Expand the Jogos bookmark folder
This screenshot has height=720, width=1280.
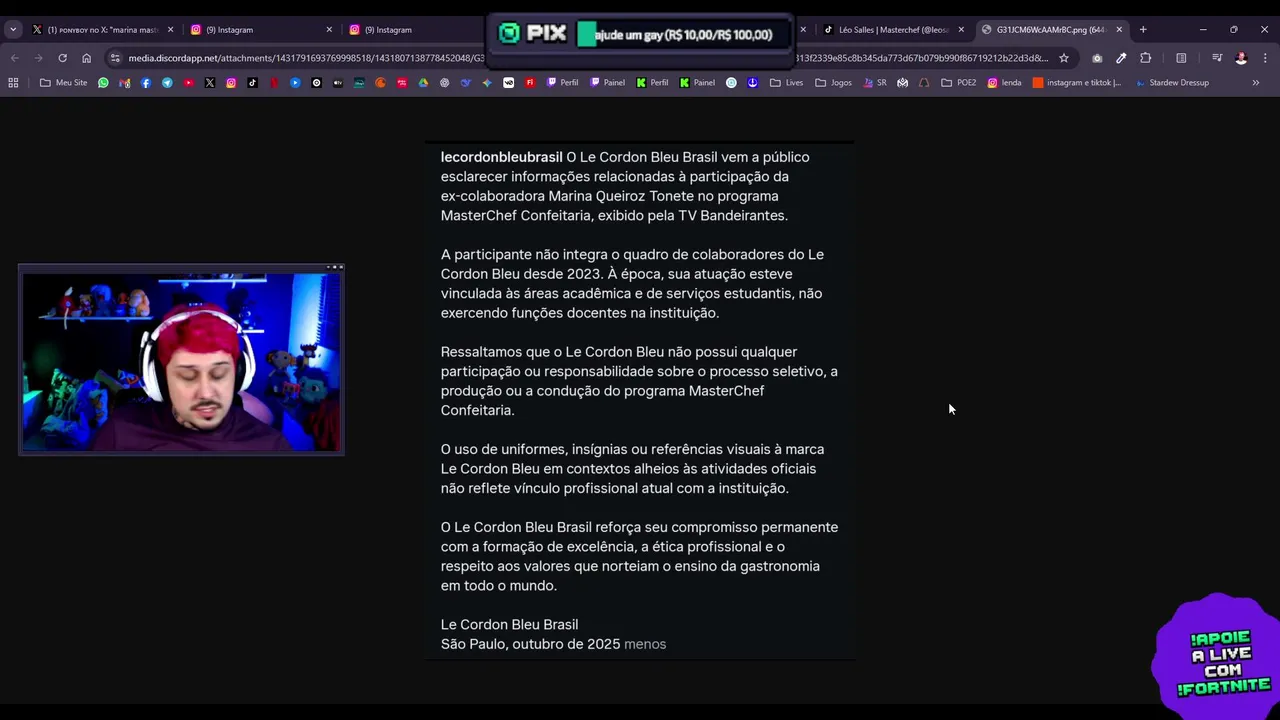[833, 83]
